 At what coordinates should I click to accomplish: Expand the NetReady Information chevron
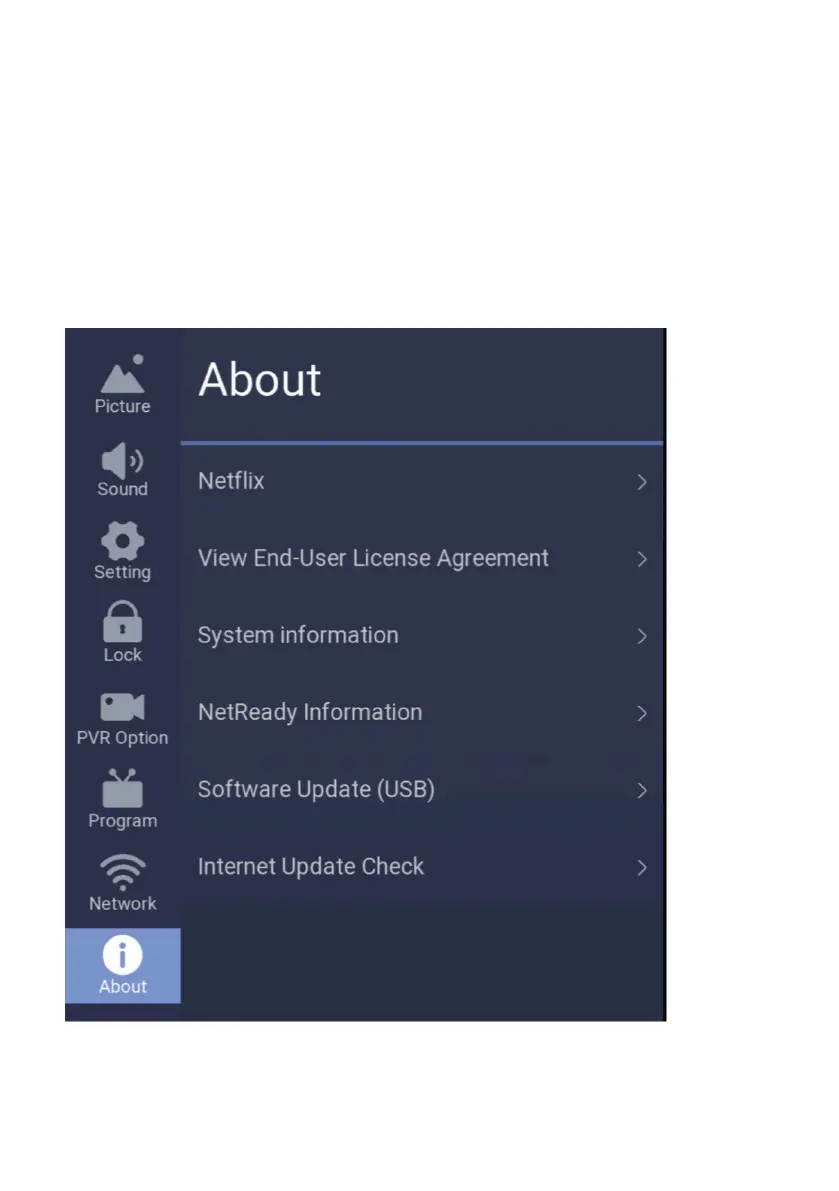coord(642,713)
